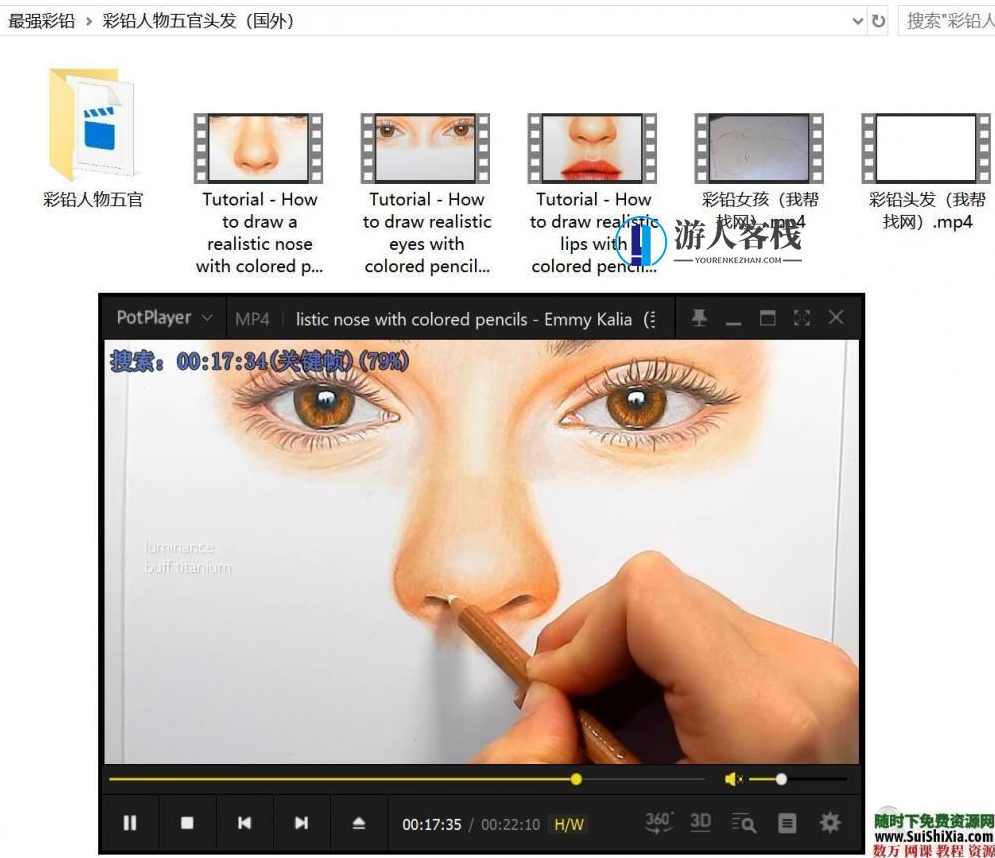Stop the video playback

click(x=187, y=823)
